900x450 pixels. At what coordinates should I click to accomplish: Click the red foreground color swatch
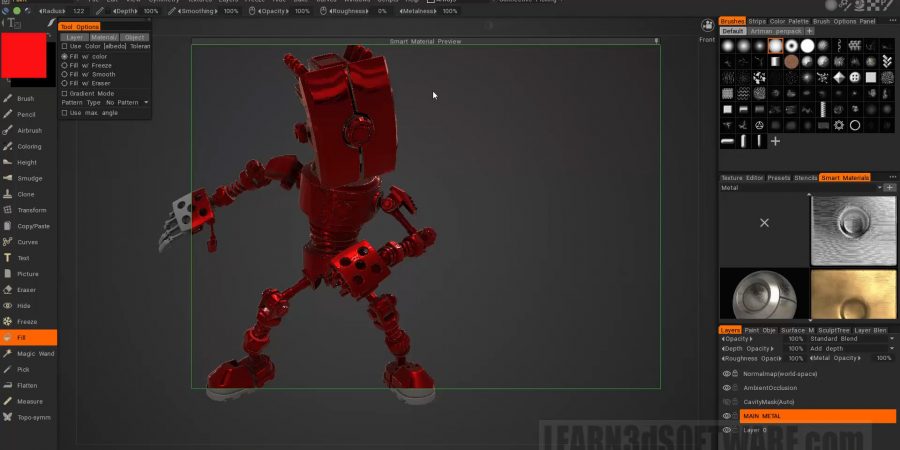(25, 55)
